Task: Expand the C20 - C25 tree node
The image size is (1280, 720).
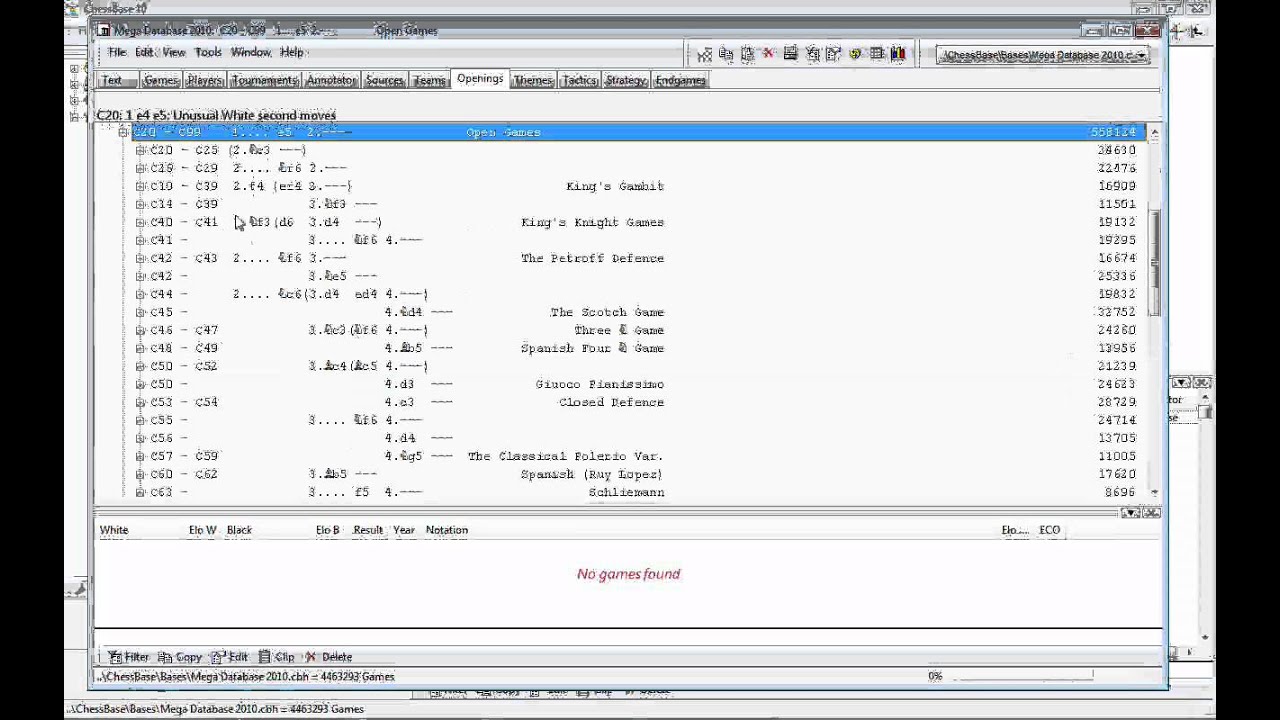Action: point(140,150)
